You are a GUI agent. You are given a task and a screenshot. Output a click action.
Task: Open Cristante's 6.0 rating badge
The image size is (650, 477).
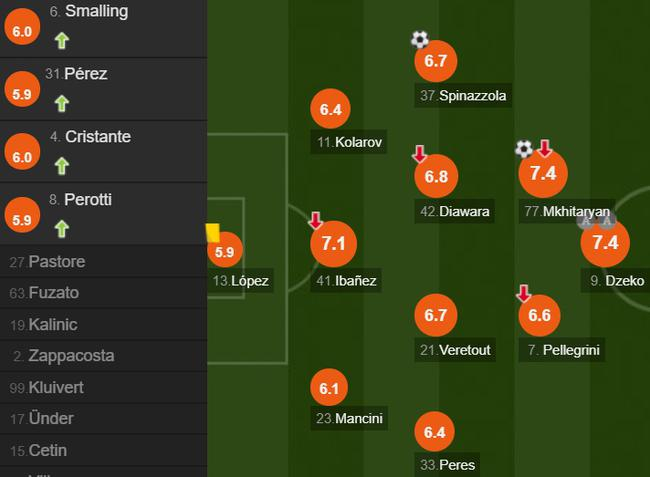point(22,157)
